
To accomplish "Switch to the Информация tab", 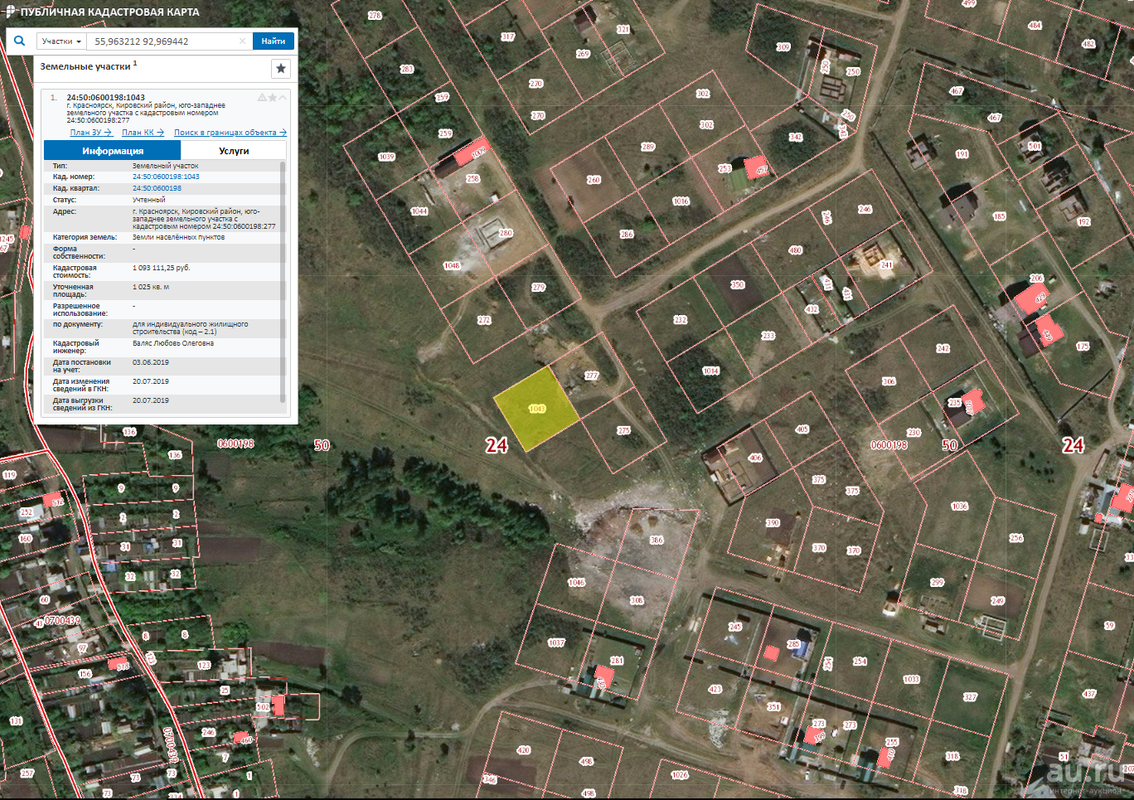I will (112, 150).
